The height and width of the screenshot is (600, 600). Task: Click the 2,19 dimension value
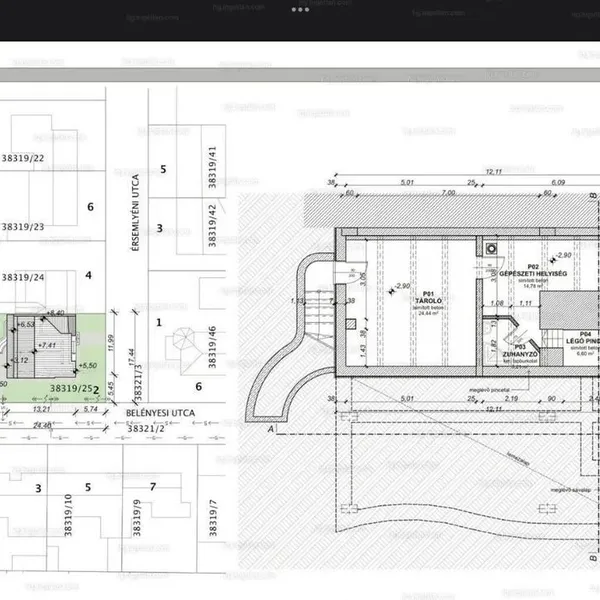point(511,399)
